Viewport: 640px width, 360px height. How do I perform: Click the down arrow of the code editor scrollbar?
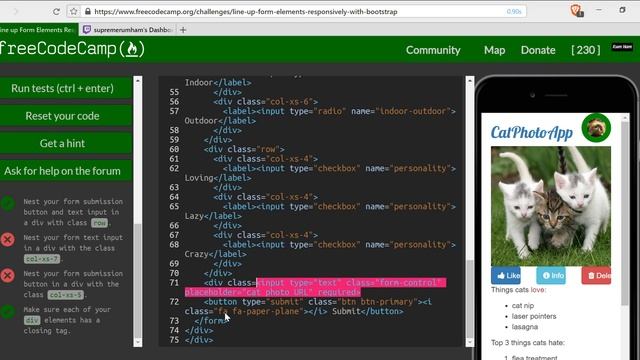pyautogui.click(x=470, y=342)
